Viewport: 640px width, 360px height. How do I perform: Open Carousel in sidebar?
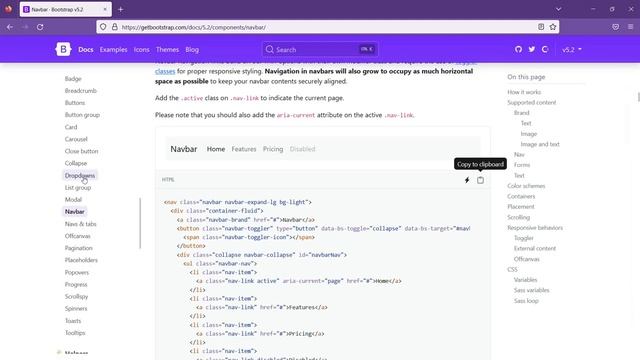click(x=76, y=139)
